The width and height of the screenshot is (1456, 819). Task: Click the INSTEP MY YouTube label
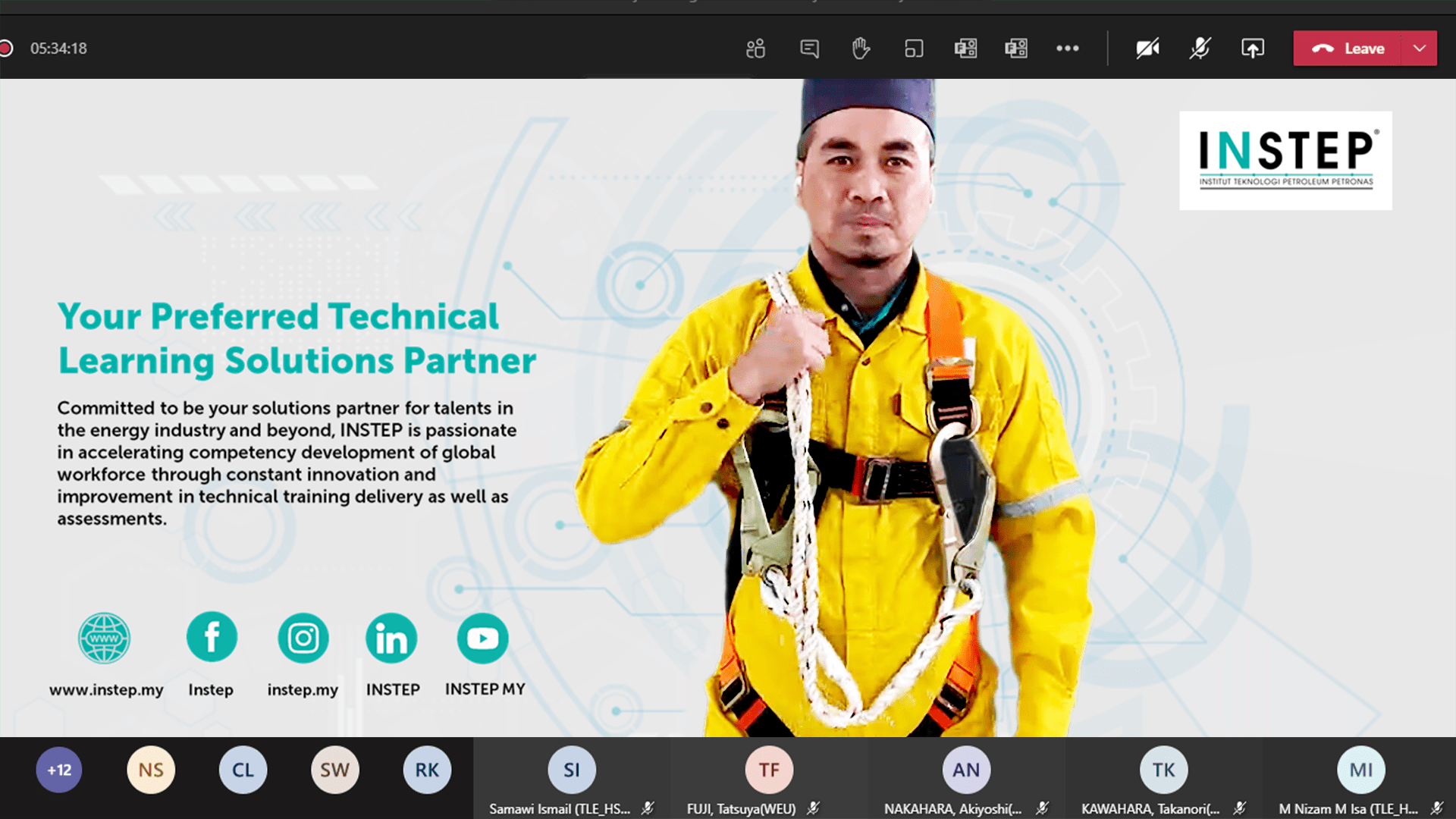coord(485,689)
